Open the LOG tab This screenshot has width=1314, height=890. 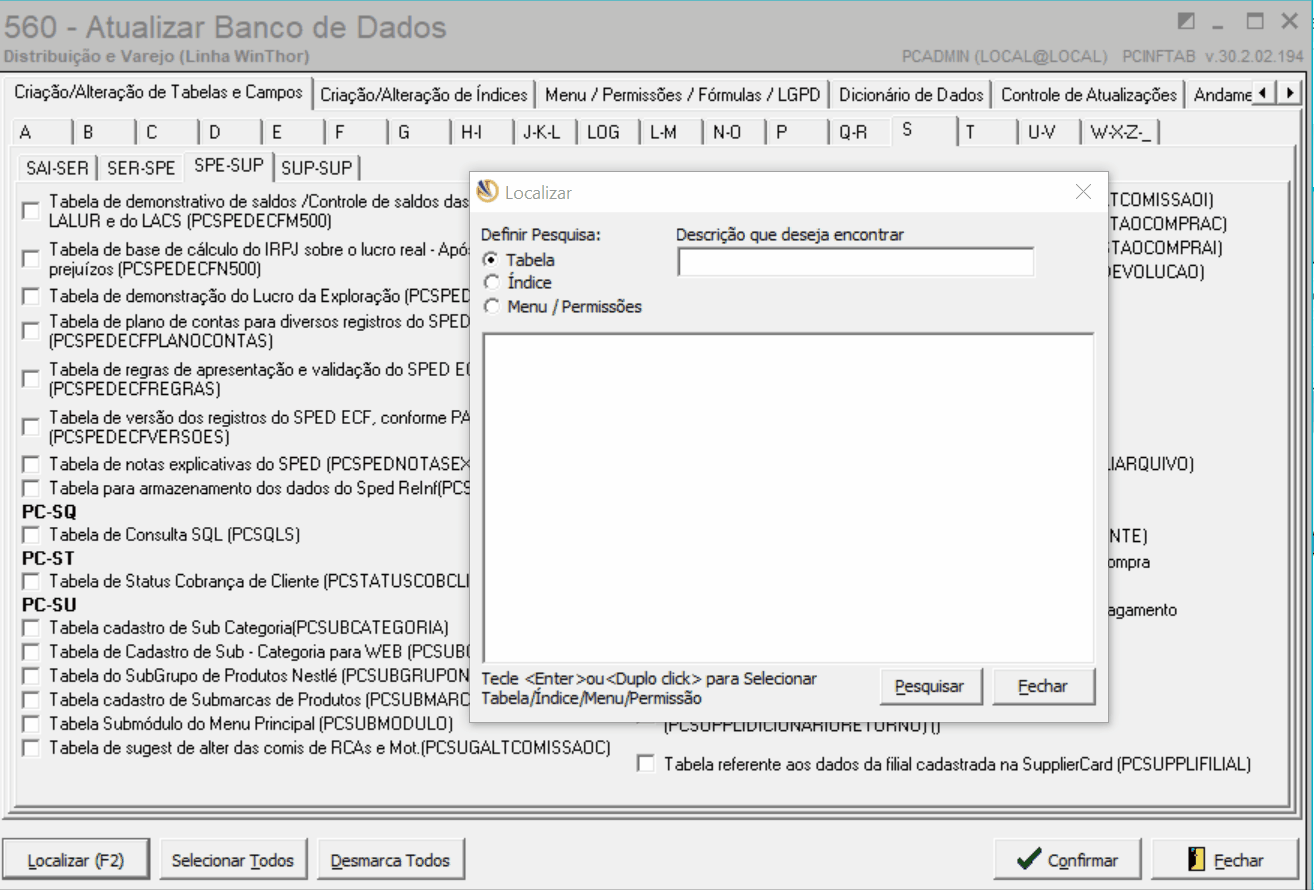pyautogui.click(x=608, y=132)
